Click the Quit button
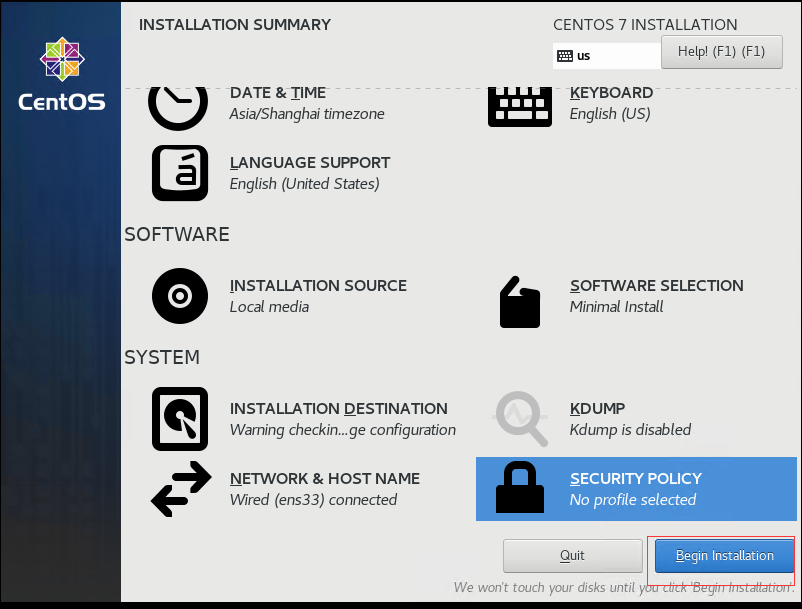This screenshot has height=609, width=802. [572, 556]
